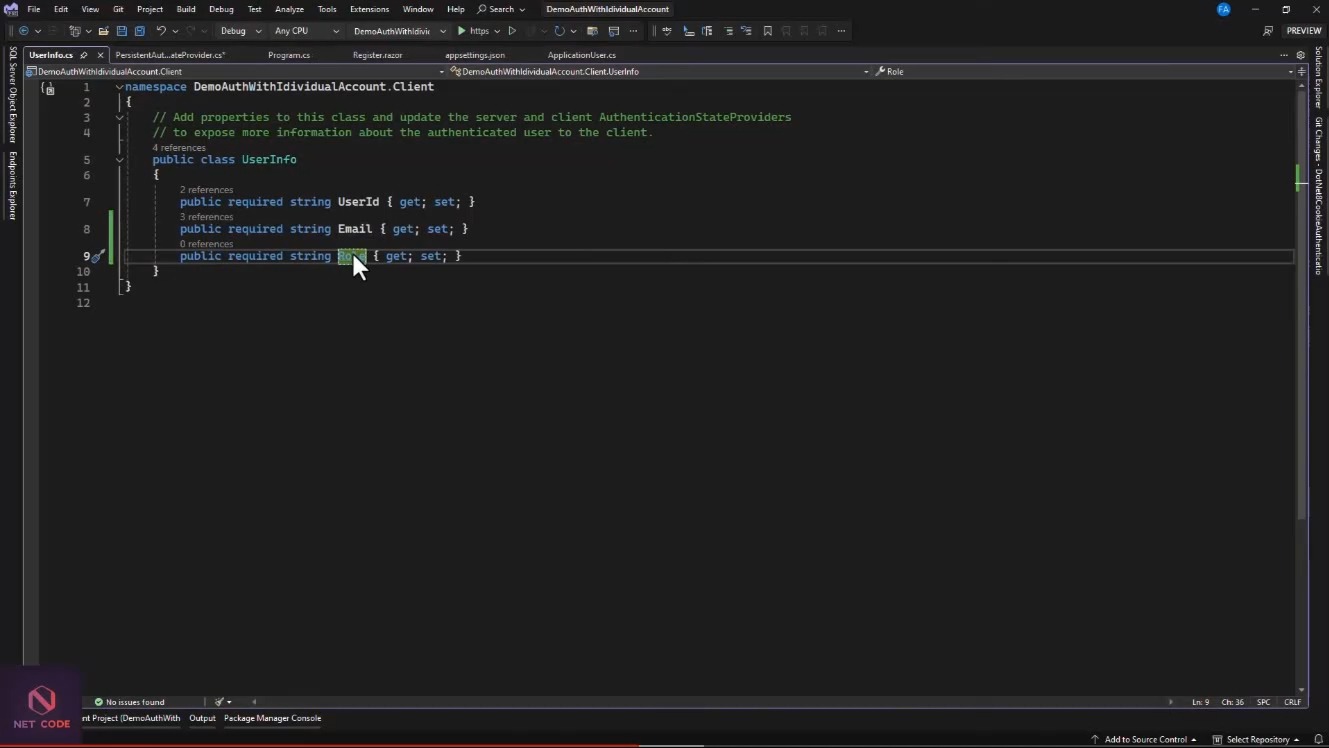Image resolution: width=1329 pixels, height=748 pixels.
Task: Click the new project icon
Action: click(x=74, y=31)
